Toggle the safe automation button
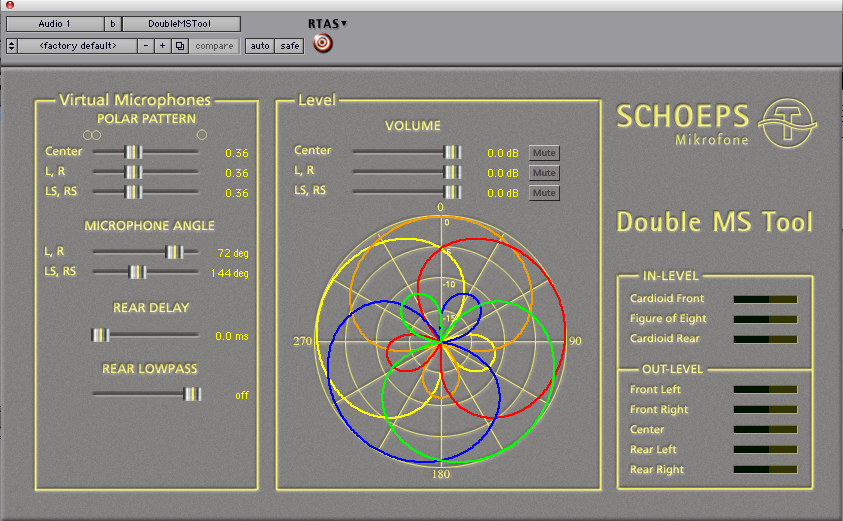Screen dimensions: 843x521 (290, 46)
